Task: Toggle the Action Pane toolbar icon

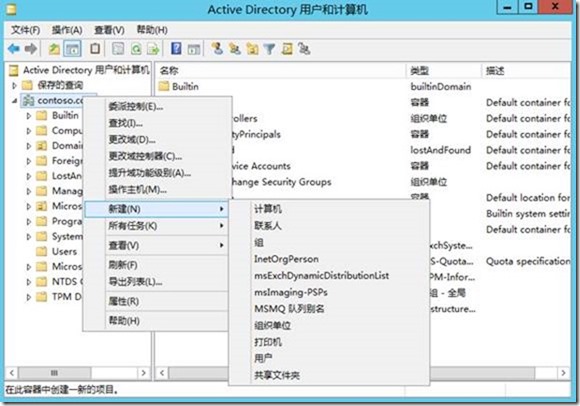Action: (x=194, y=49)
